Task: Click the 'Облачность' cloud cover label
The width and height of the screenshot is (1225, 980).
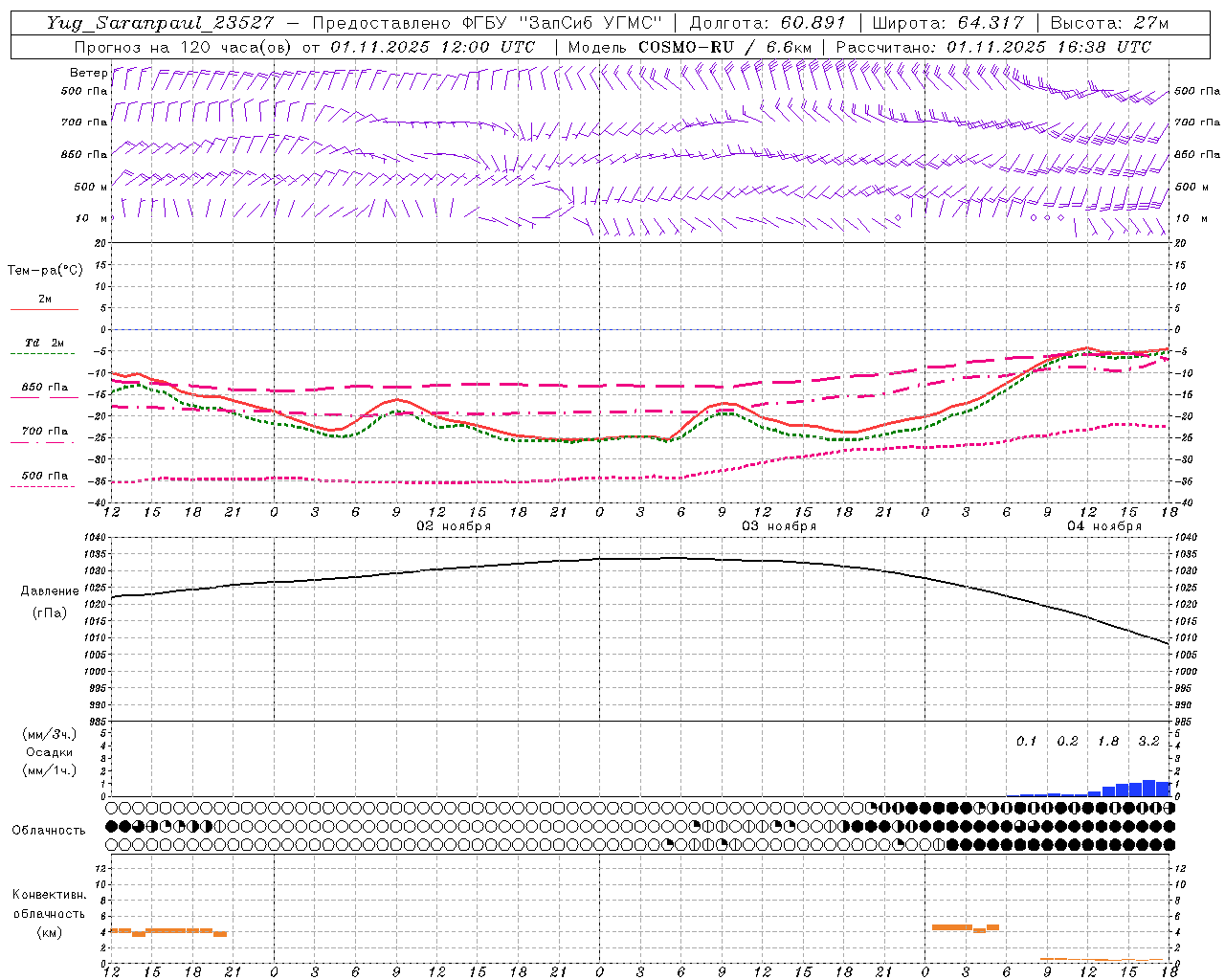Action: click(x=49, y=830)
